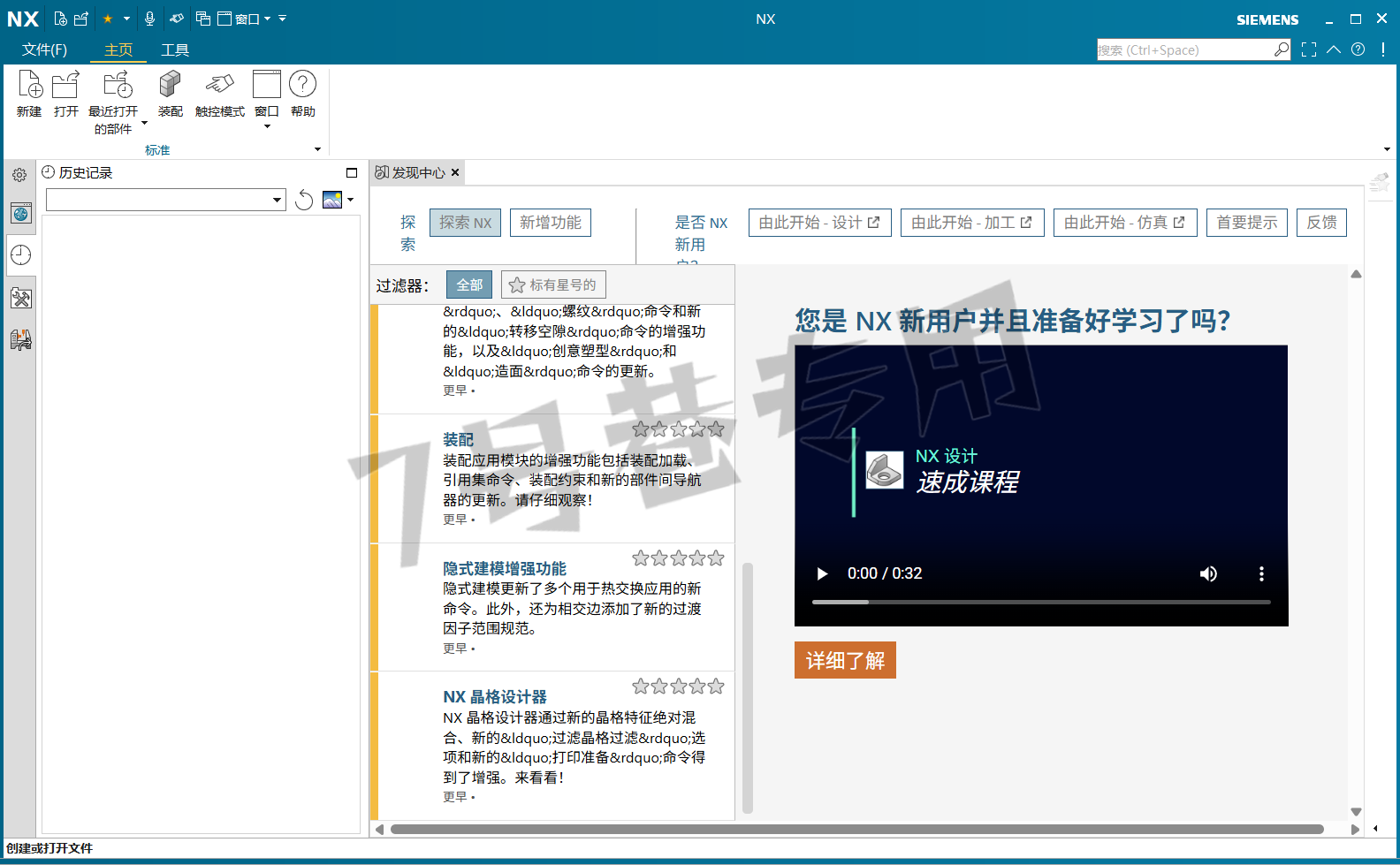Click the gold star favorites icon

tap(108, 19)
